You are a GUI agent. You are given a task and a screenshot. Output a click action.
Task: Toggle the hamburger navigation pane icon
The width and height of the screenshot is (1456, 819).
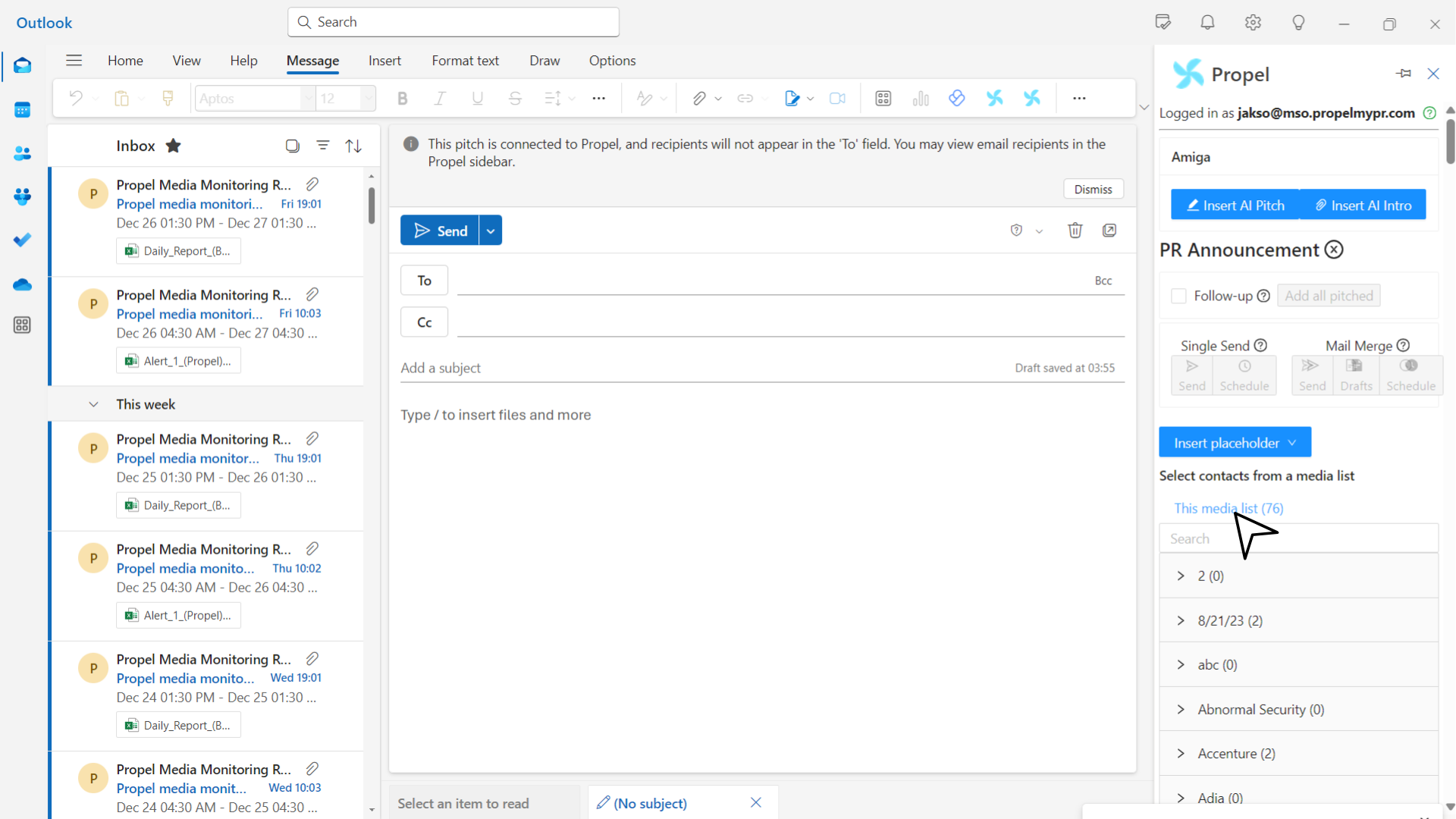point(74,61)
